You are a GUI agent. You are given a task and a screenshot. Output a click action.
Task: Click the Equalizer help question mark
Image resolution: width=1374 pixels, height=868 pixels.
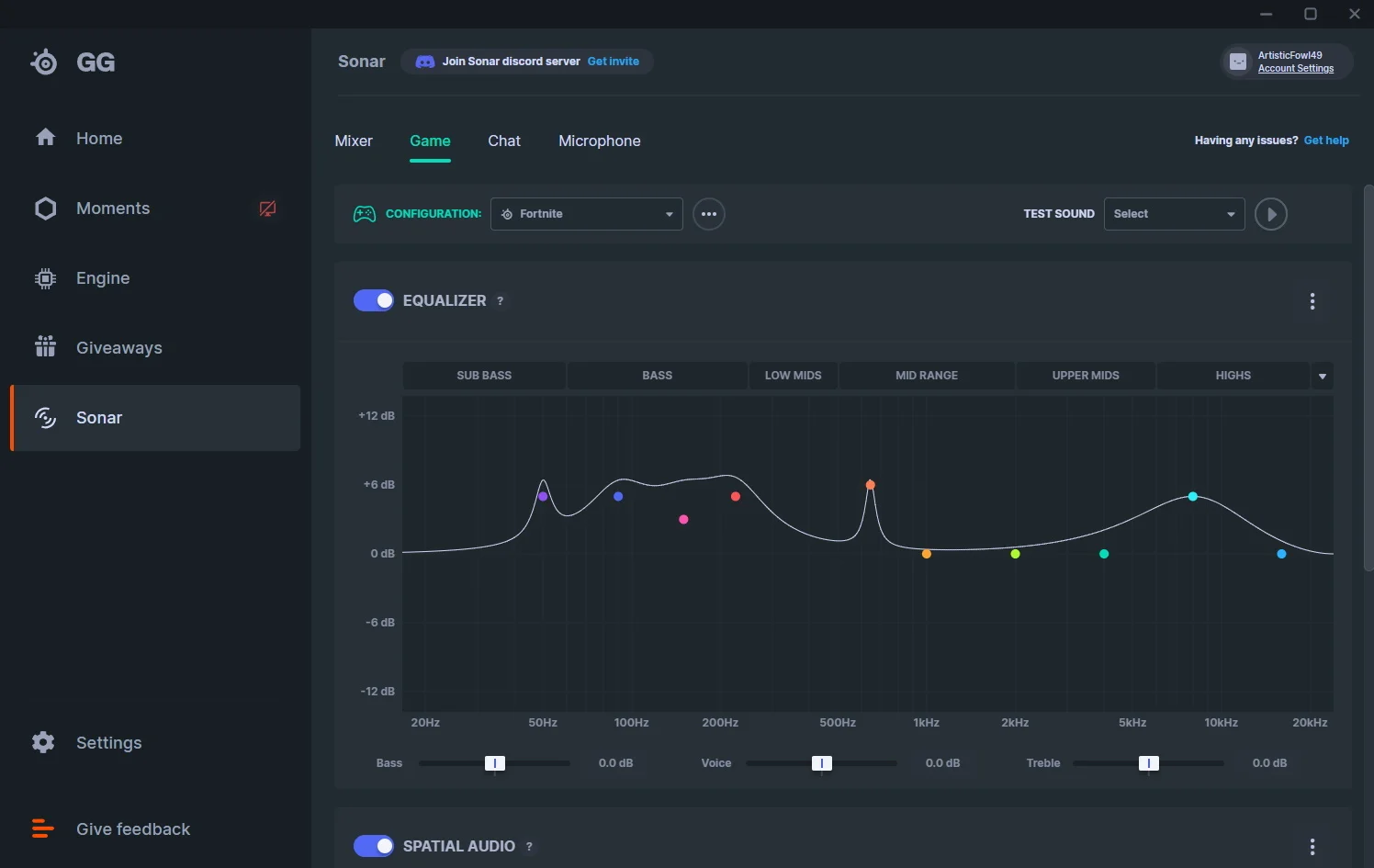[x=500, y=301]
